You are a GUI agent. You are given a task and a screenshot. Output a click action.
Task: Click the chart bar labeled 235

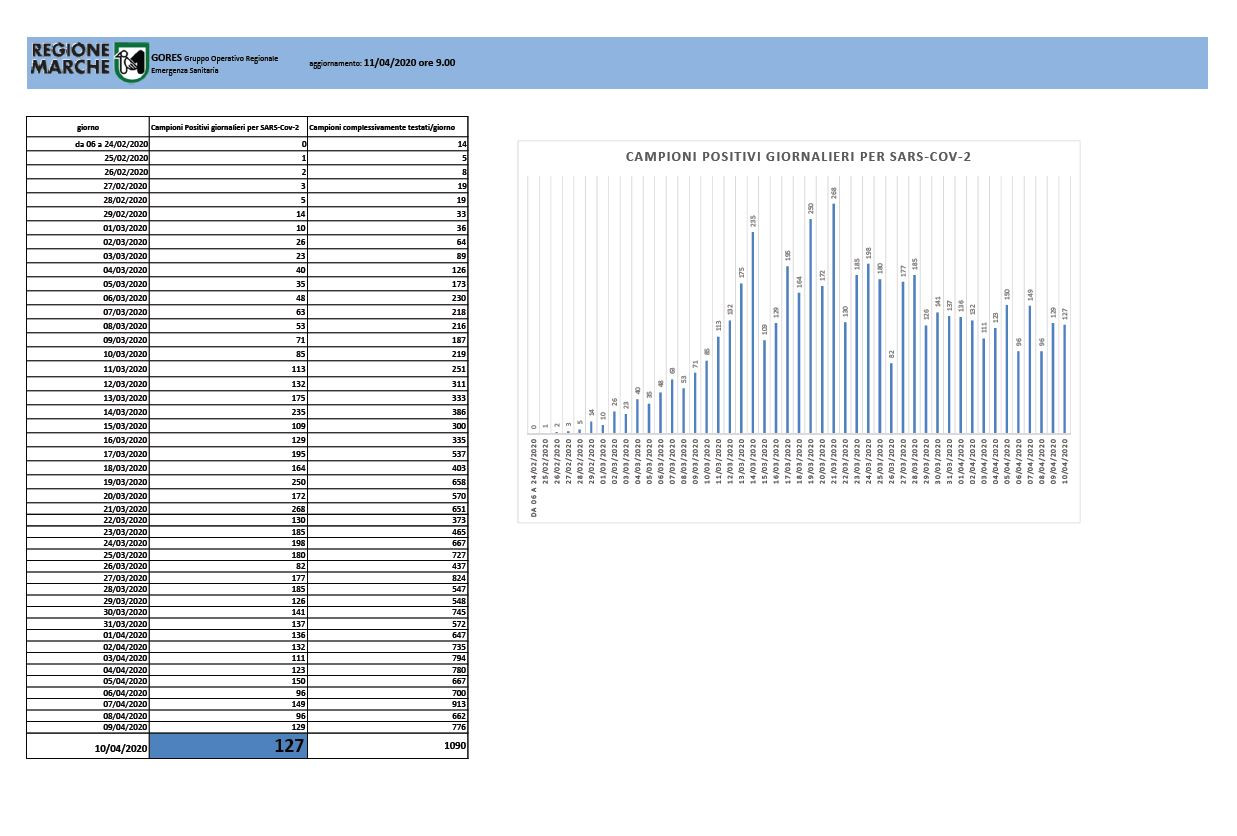(752, 333)
